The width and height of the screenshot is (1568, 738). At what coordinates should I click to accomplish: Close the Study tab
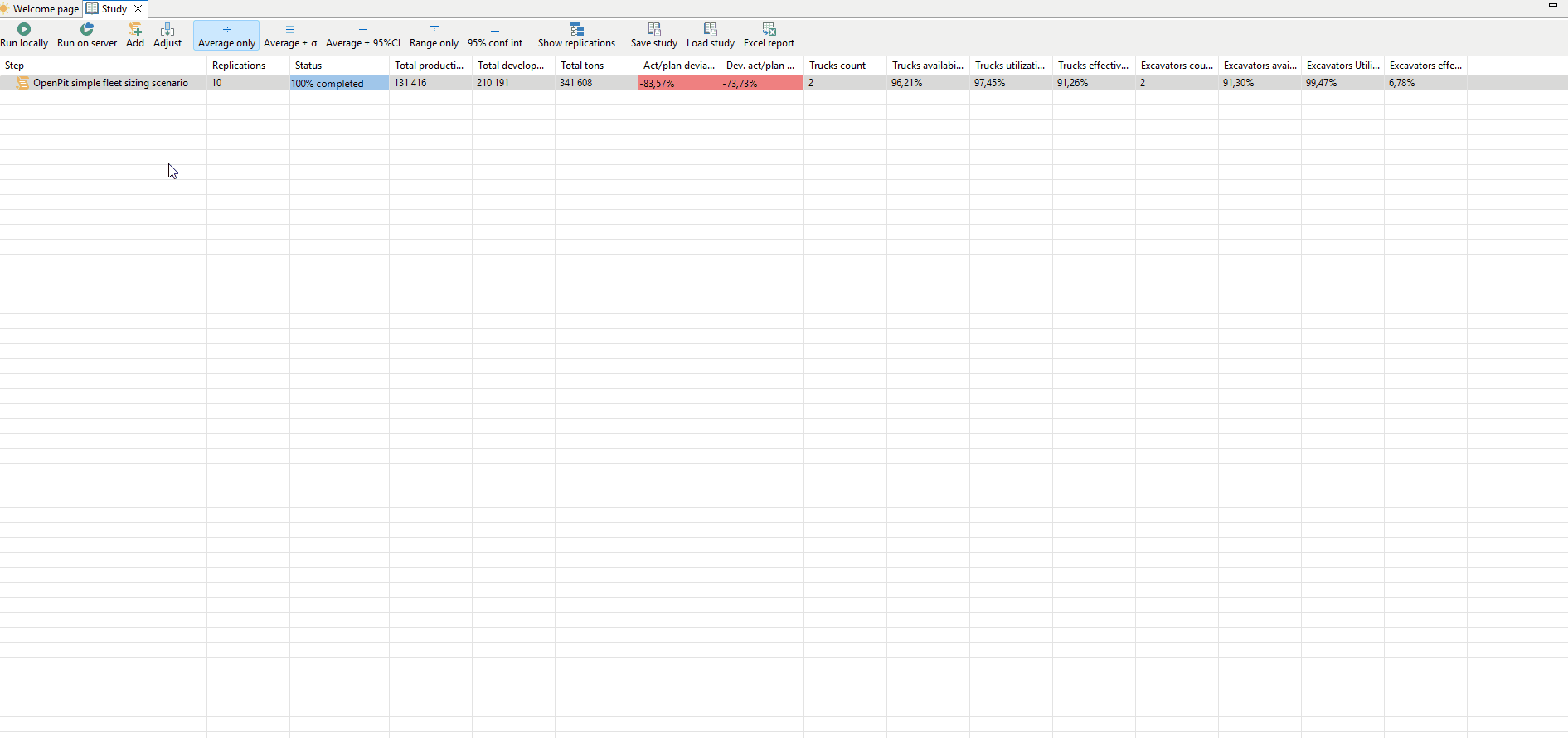138,9
